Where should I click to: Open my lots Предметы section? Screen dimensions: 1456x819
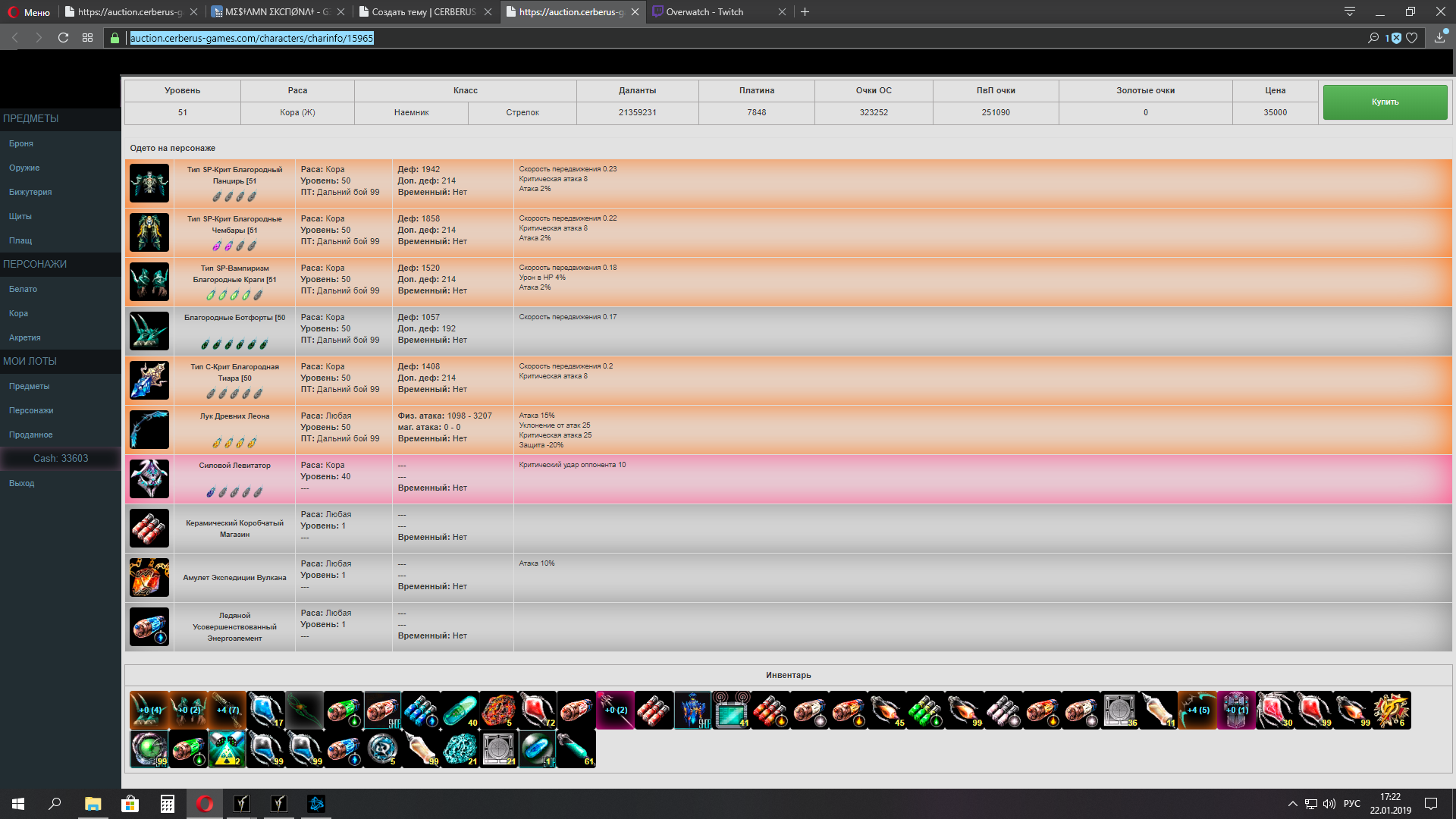[x=29, y=386]
